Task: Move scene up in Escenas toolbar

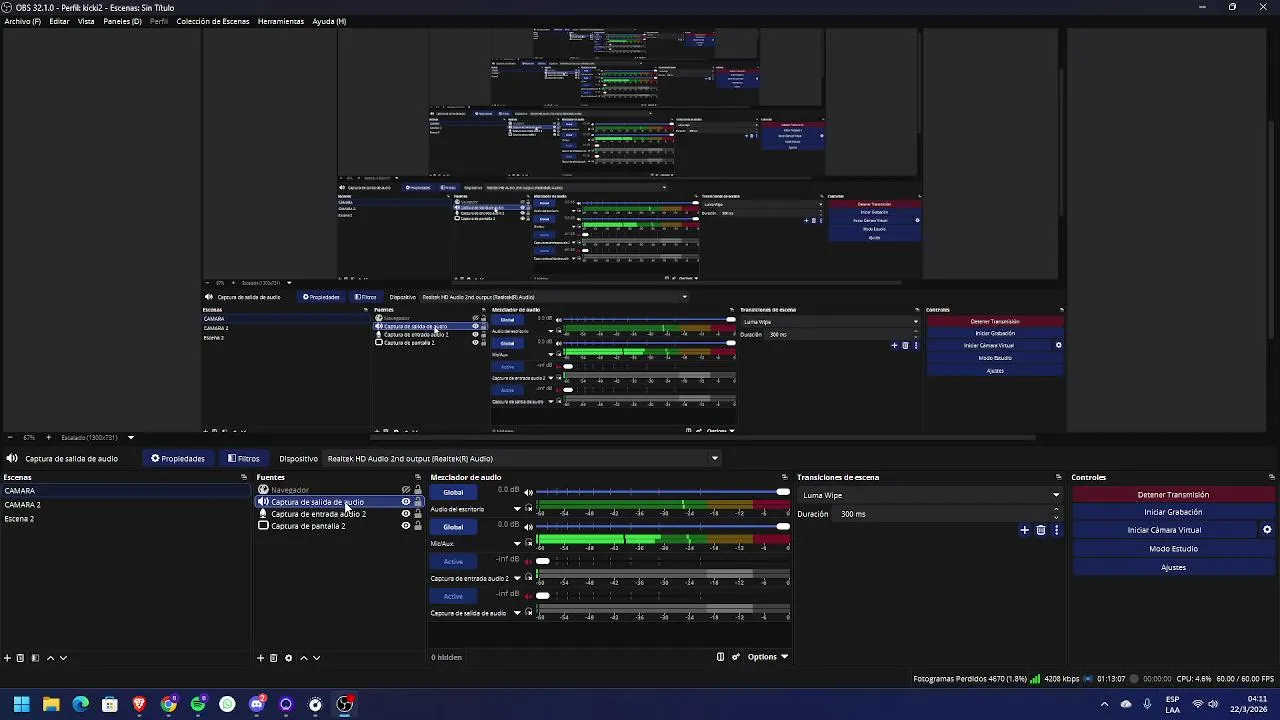Action: point(50,658)
